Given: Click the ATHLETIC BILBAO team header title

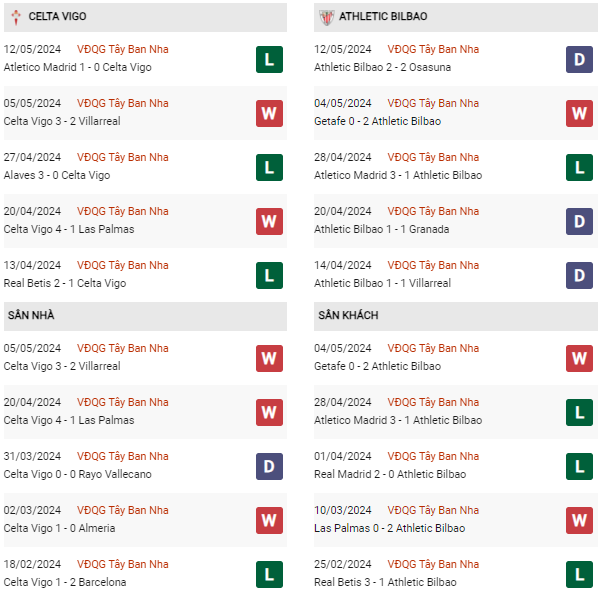Looking at the screenshot, I should point(383,17).
